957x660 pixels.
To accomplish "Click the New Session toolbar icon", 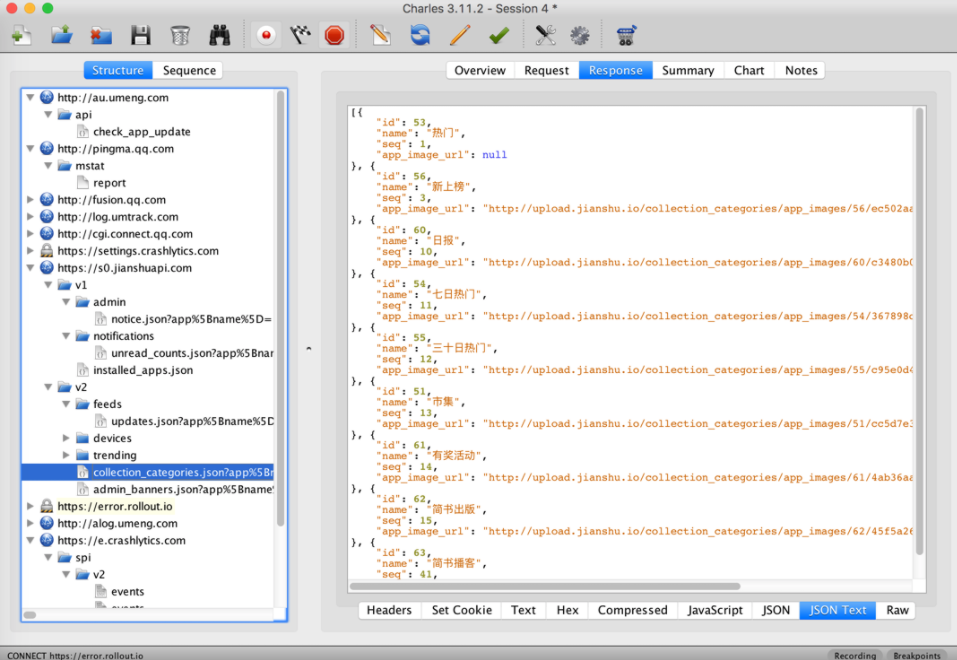I will (21, 36).
